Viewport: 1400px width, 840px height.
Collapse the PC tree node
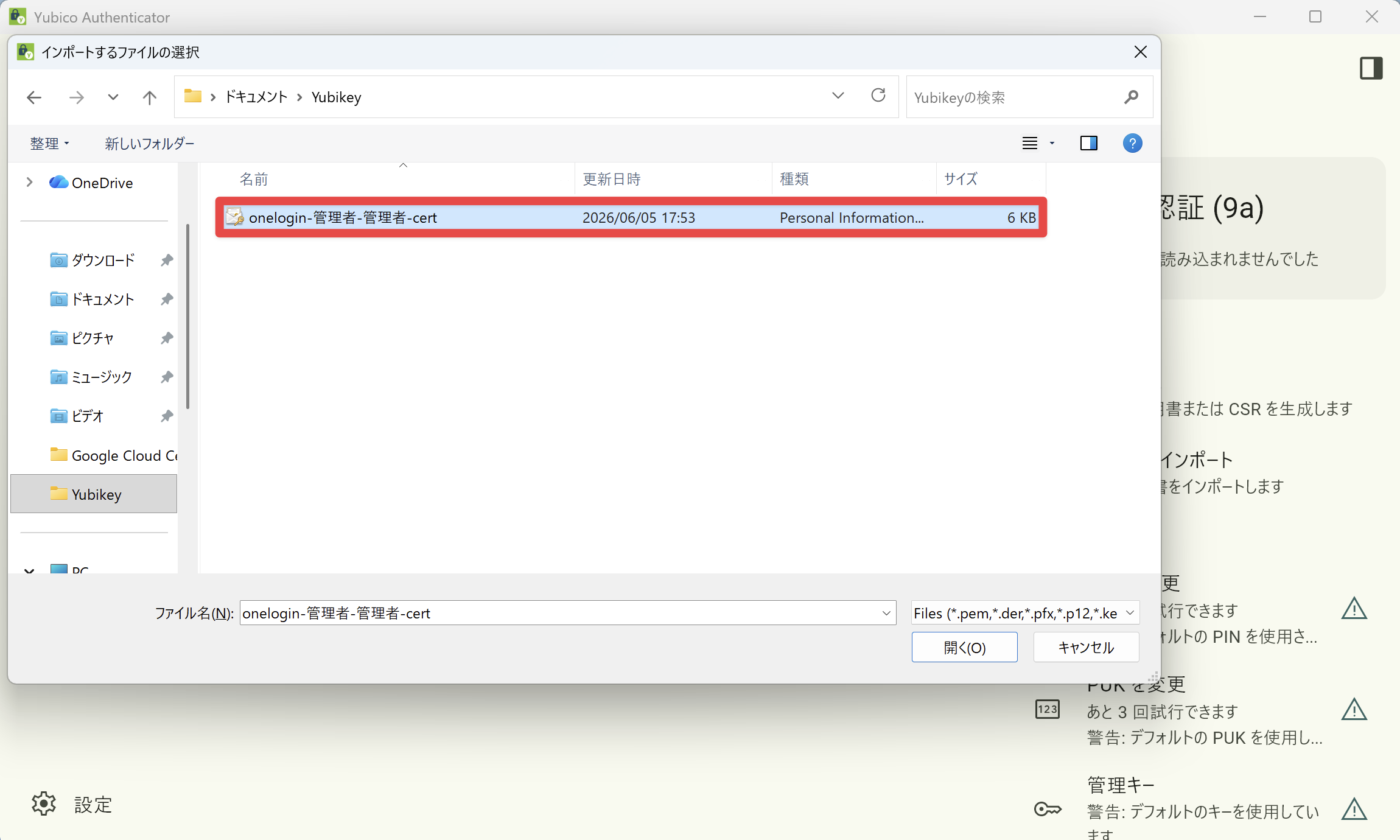click(29, 570)
